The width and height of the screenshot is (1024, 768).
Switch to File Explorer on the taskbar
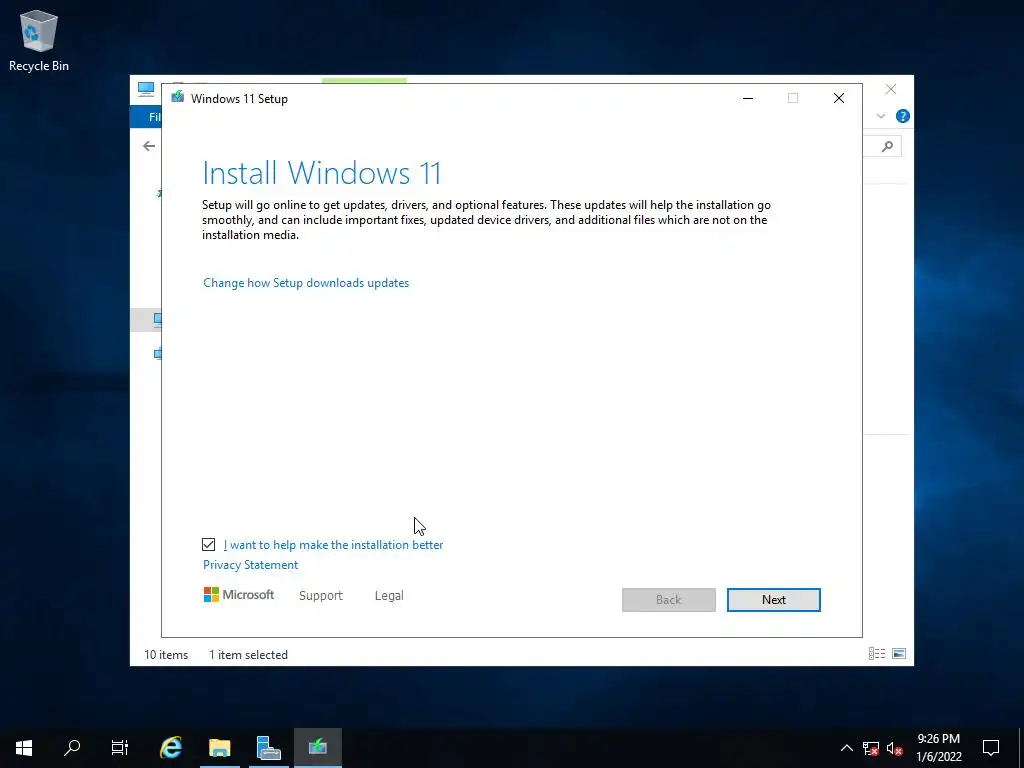(220, 748)
